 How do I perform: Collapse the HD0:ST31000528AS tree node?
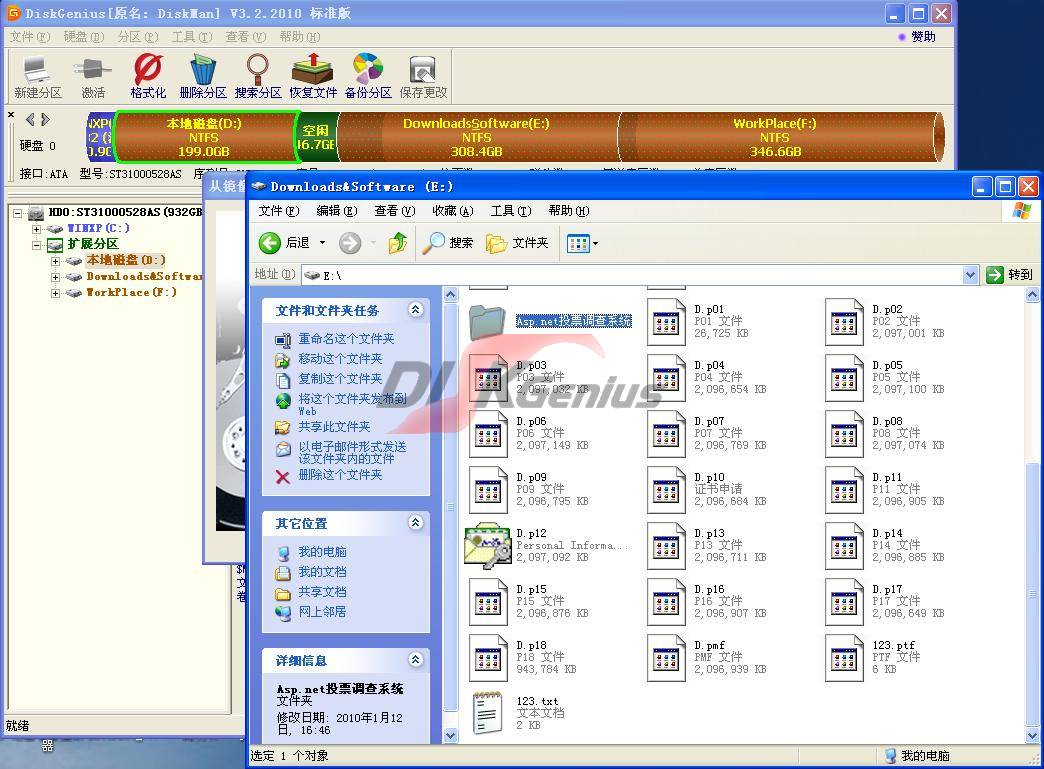pyautogui.click(x=17, y=213)
